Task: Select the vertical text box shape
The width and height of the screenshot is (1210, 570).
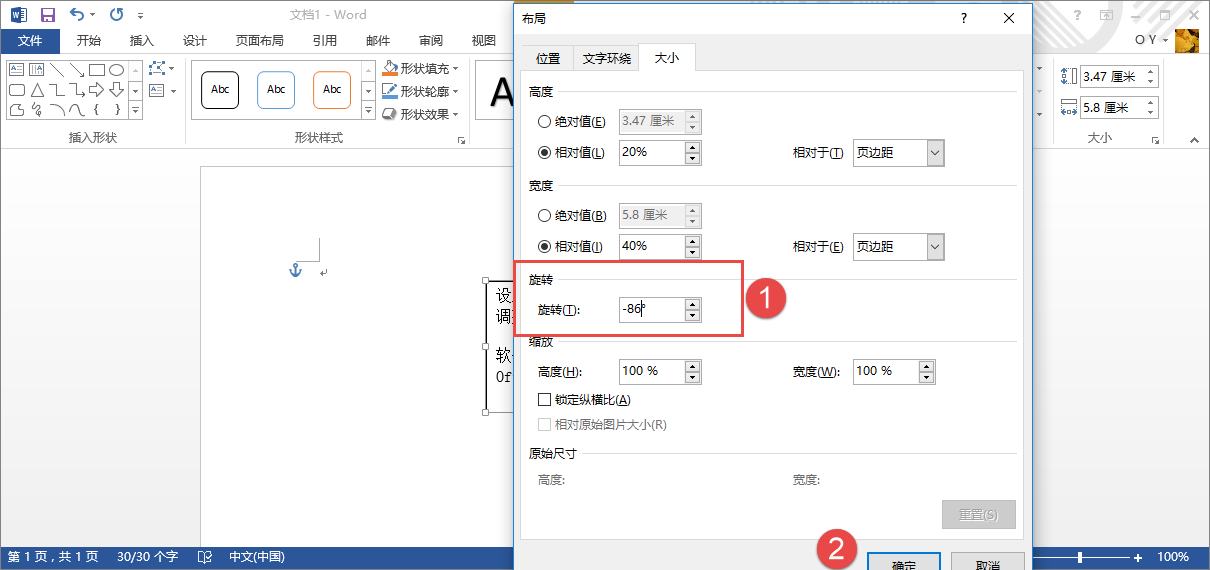Action: coord(37,70)
